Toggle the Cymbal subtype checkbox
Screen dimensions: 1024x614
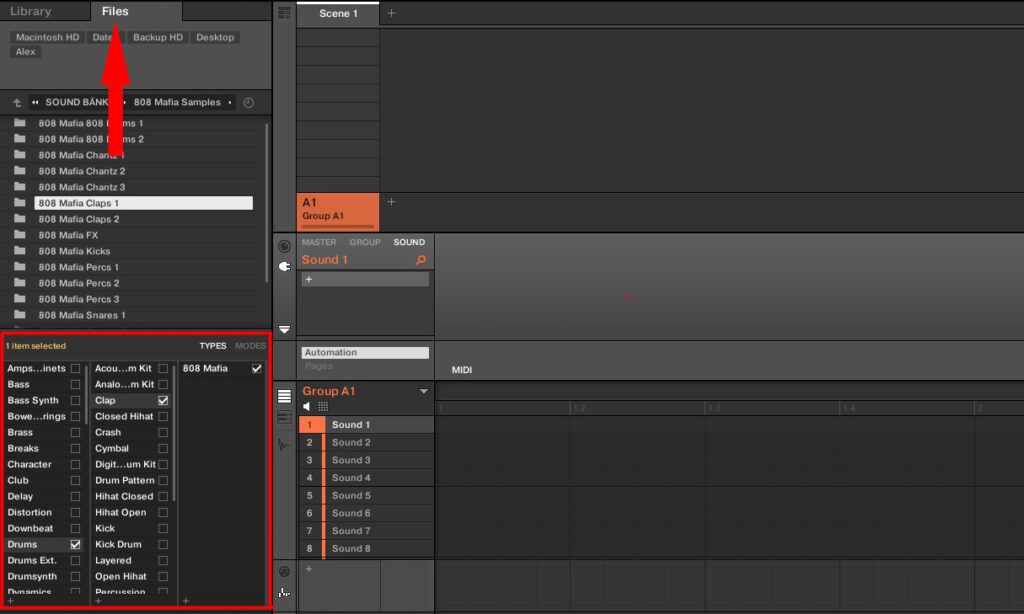(163, 448)
